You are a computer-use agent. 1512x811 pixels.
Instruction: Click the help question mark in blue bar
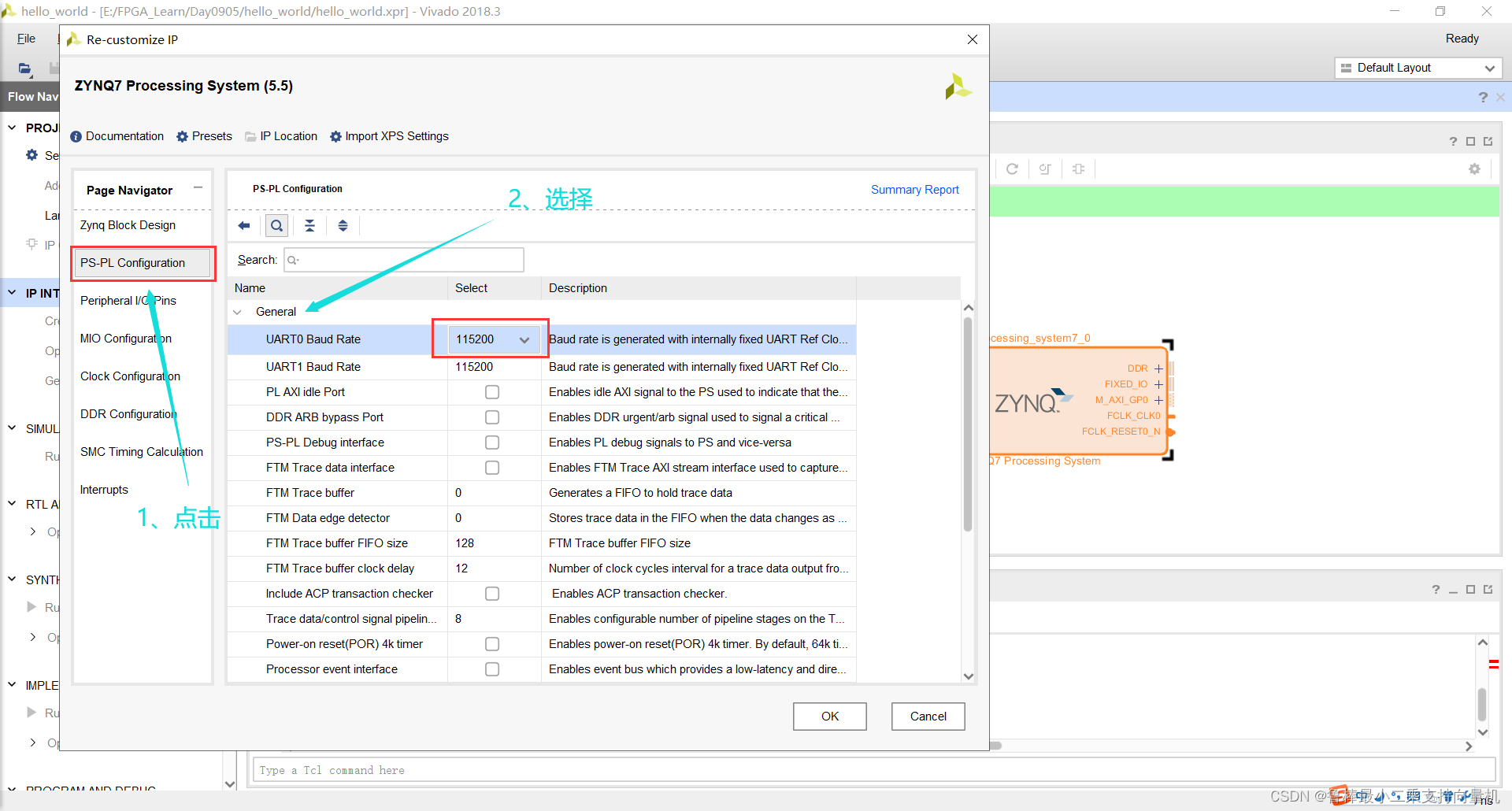click(1483, 97)
